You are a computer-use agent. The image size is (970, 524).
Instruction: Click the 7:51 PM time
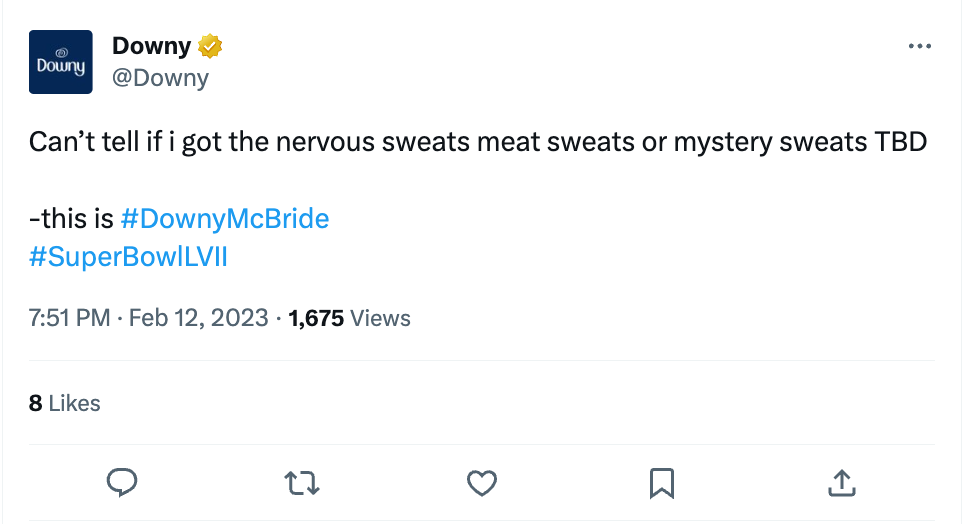[x=70, y=318]
